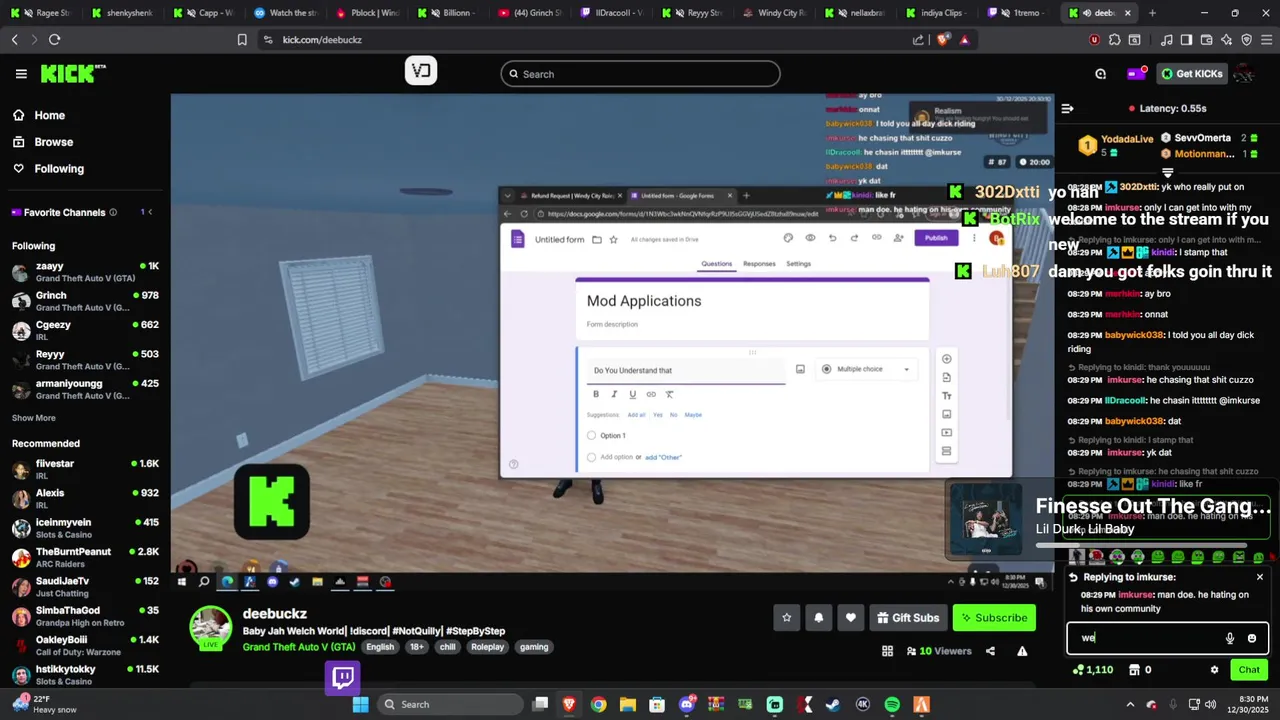Open the multi-view grid icon
Image resolution: width=1280 pixels, height=720 pixels.
click(887, 651)
